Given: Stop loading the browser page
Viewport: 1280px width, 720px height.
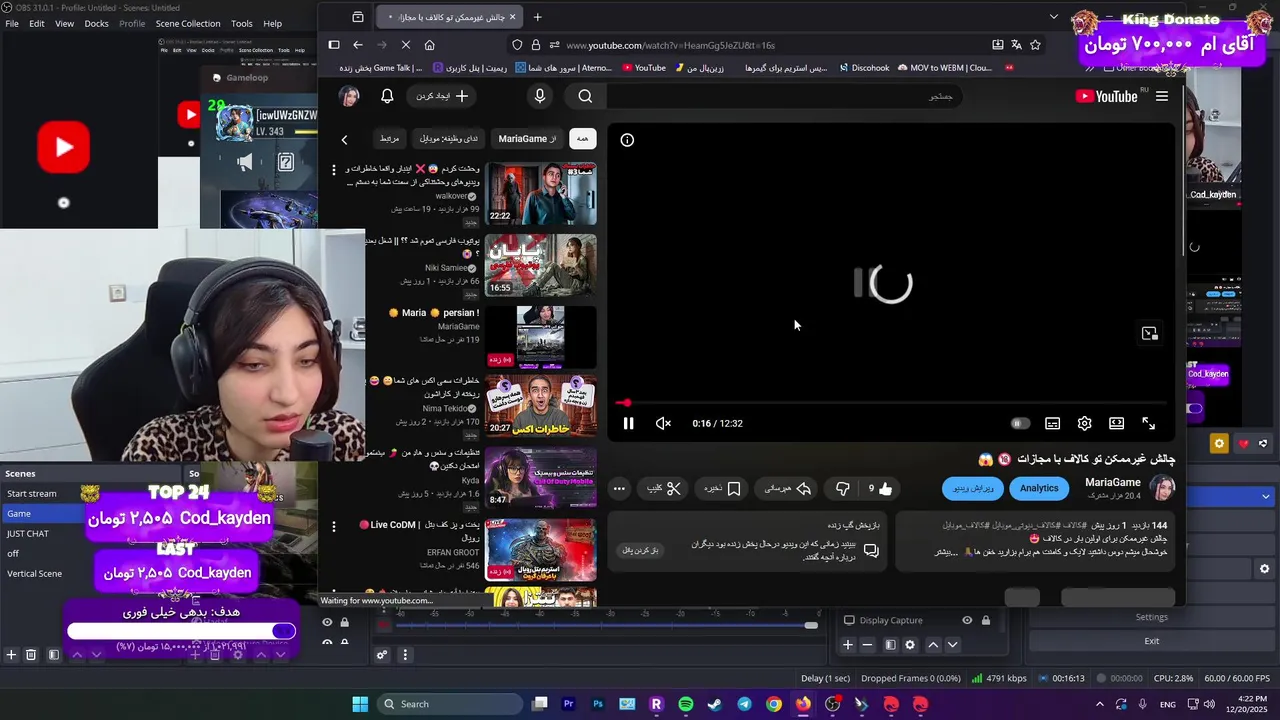Looking at the screenshot, I should pyautogui.click(x=406, y=45).
